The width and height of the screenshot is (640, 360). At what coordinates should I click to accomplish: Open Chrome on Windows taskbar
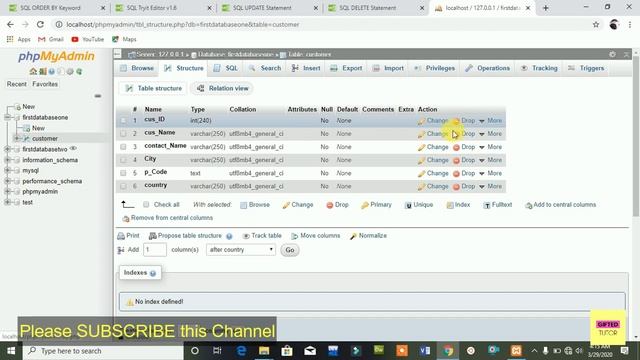pos(448,351)
